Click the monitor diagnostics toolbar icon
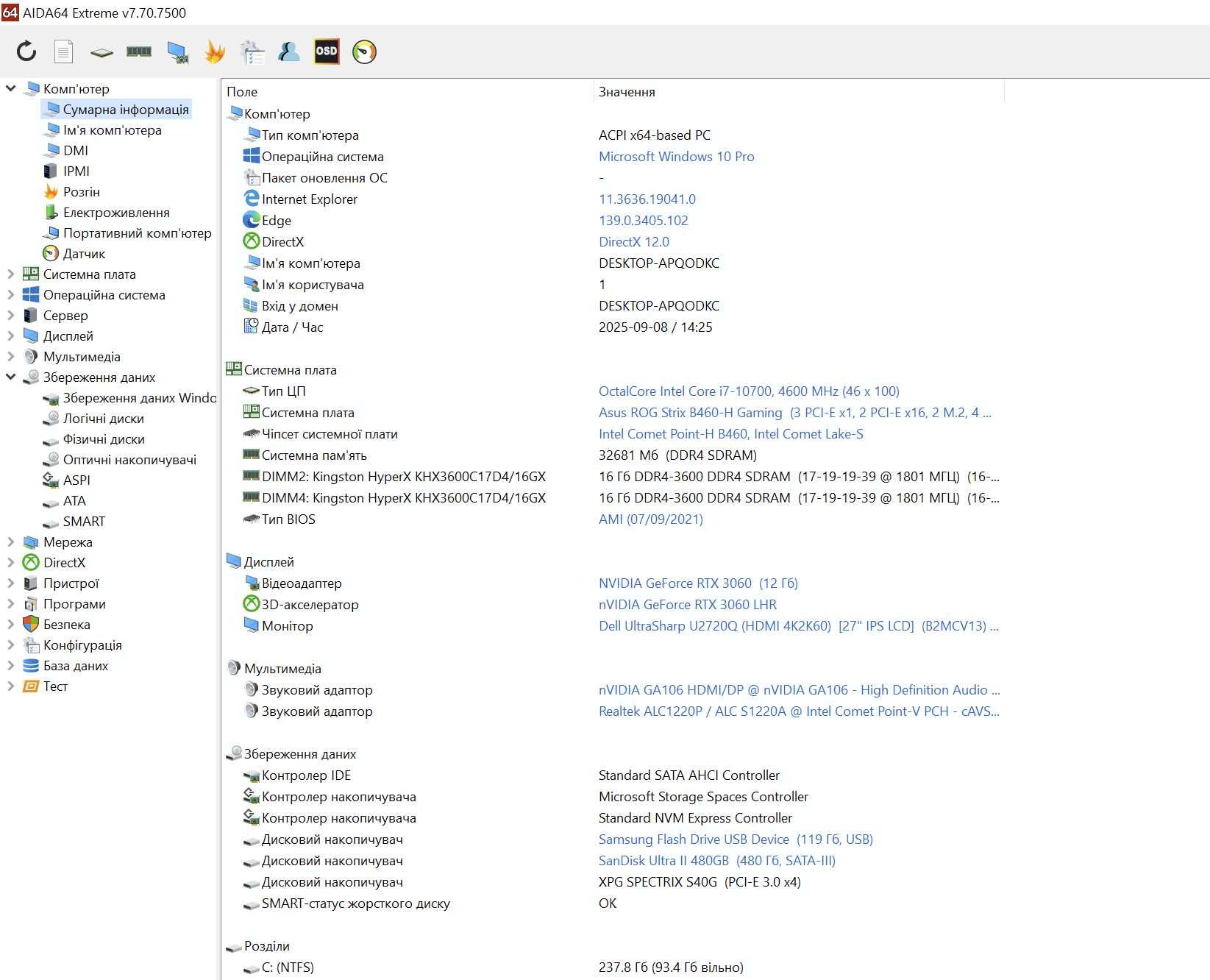The image size is (1210, 980). pos(177,52)
